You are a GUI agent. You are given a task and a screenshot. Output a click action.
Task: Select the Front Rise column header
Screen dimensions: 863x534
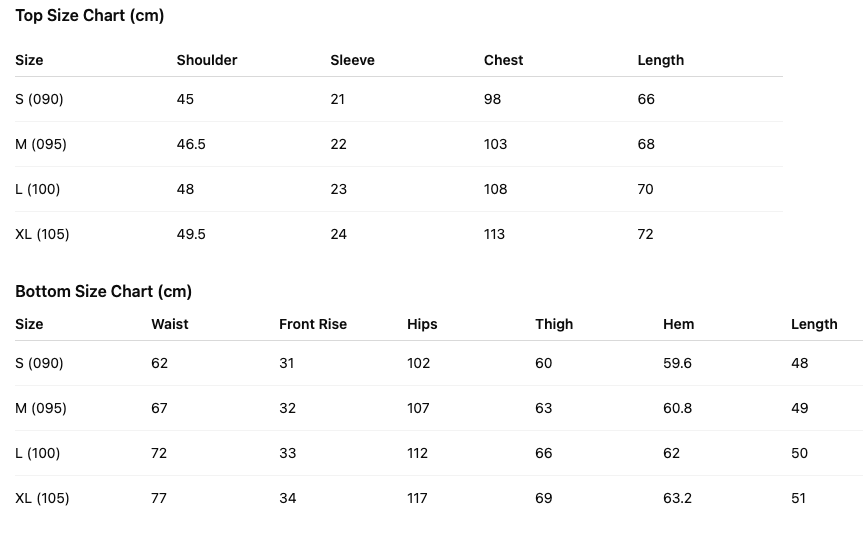(313, 324)
